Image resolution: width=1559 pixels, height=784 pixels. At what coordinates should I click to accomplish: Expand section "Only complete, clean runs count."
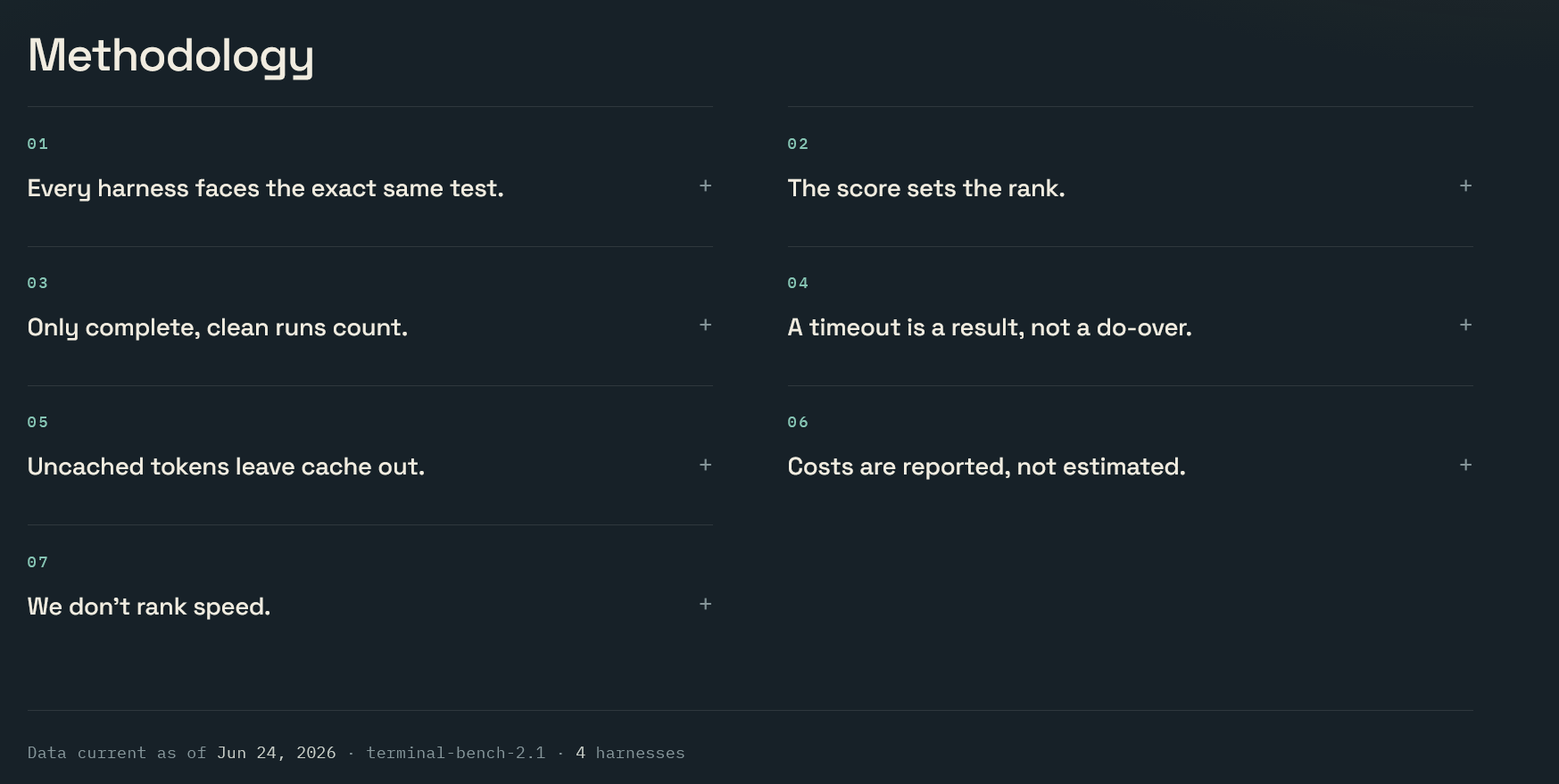coord(369,316)
